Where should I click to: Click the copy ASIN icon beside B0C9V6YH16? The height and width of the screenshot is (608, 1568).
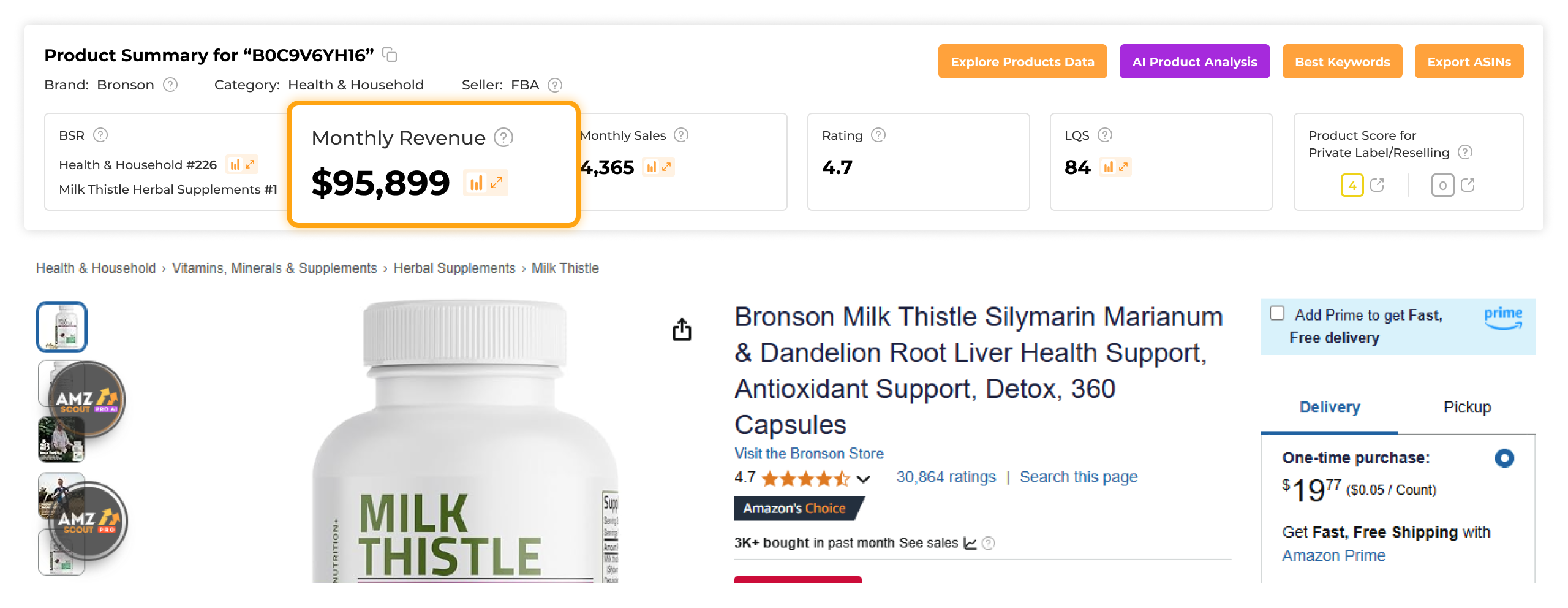click(x=389, y=55)
